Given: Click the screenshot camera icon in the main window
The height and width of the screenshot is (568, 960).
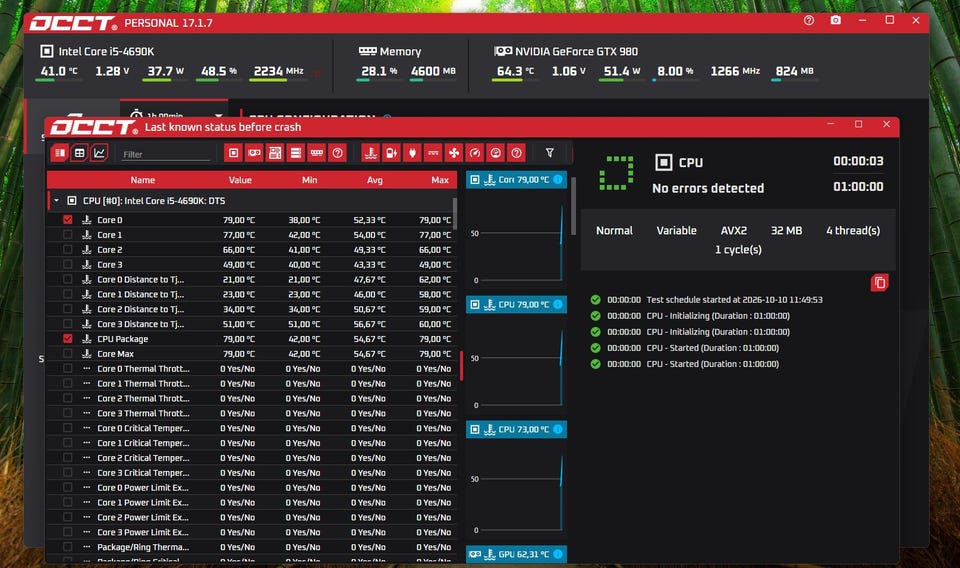Looking at the screenshot, I should (835, 20).
